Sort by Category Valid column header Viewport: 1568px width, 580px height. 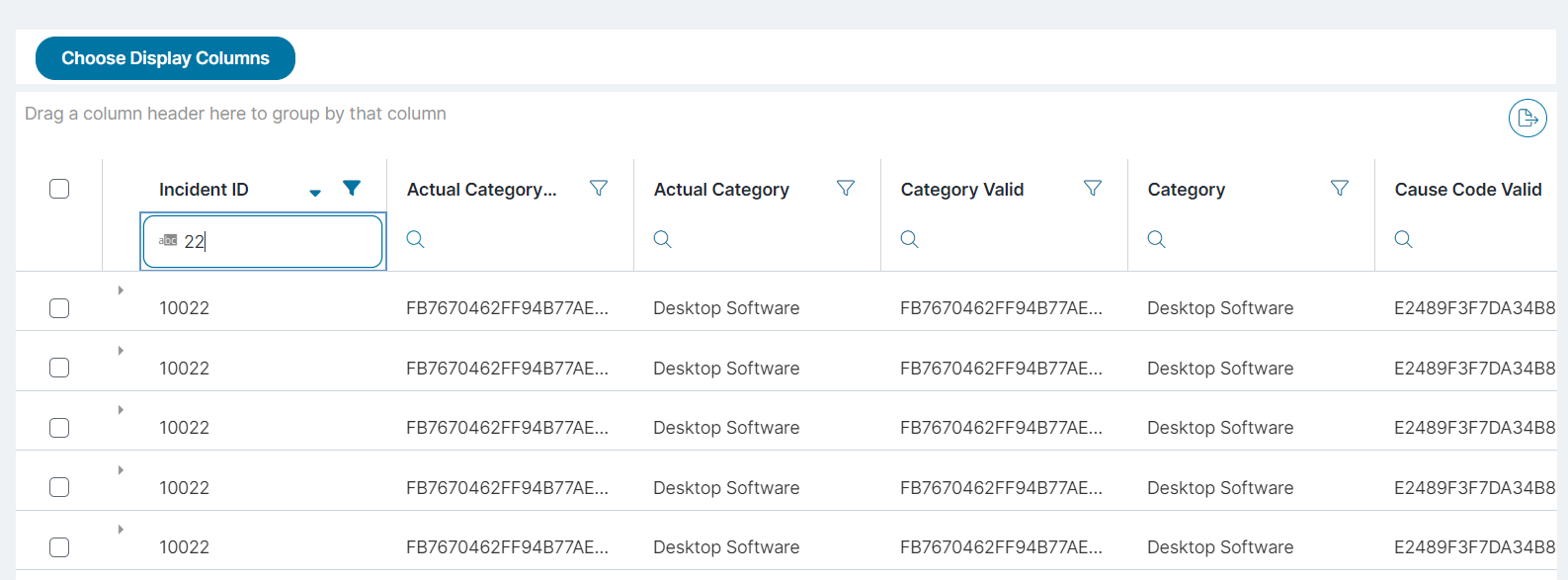(x=961, y=190)
